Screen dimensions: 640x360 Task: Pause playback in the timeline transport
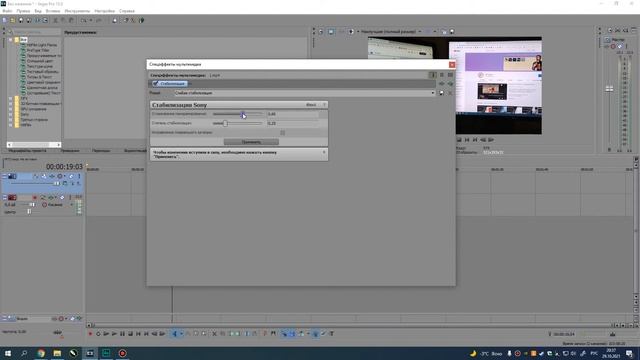coord(122,334)
